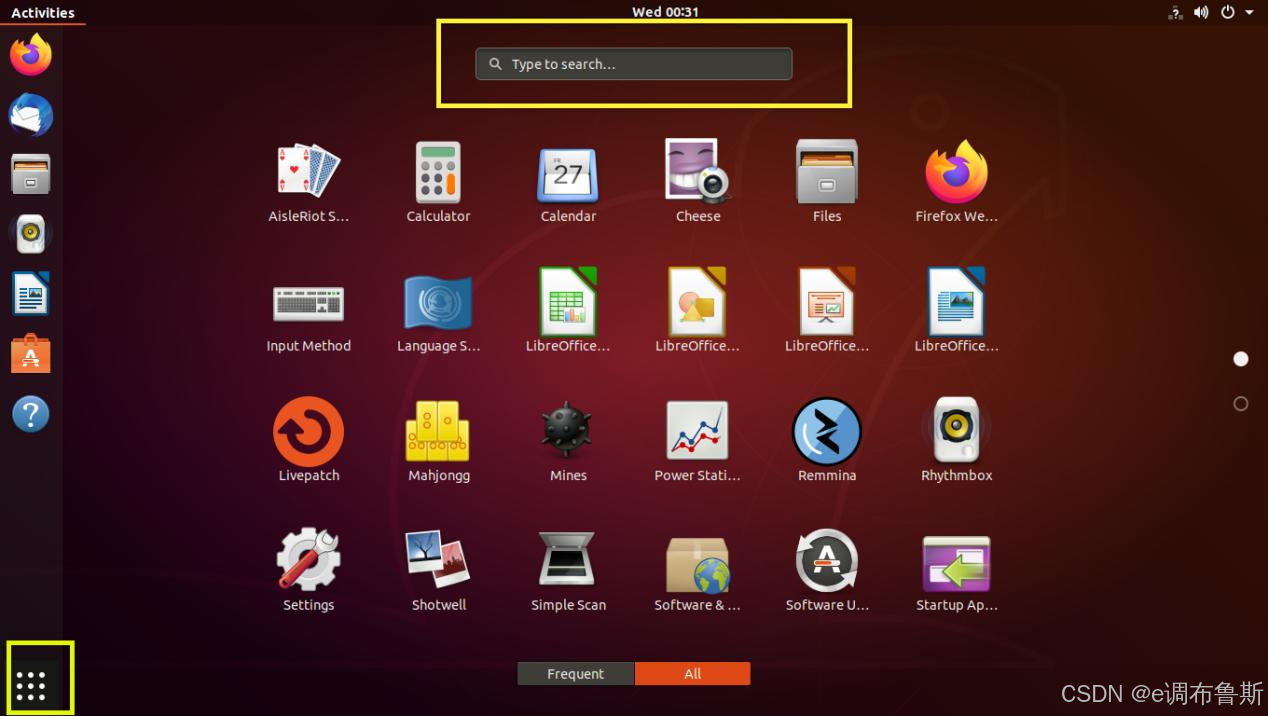This screenshot has width=1268, height=716.
Task: Click the Type to search field
Action: point(634,64)
